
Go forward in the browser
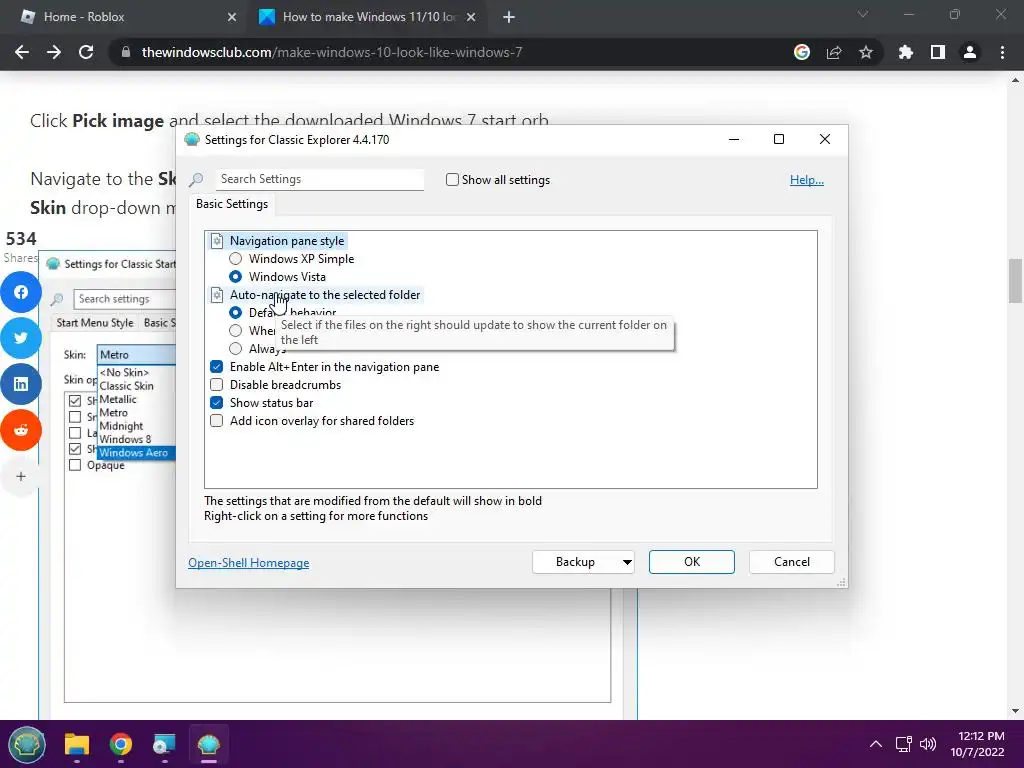point(54,52)
